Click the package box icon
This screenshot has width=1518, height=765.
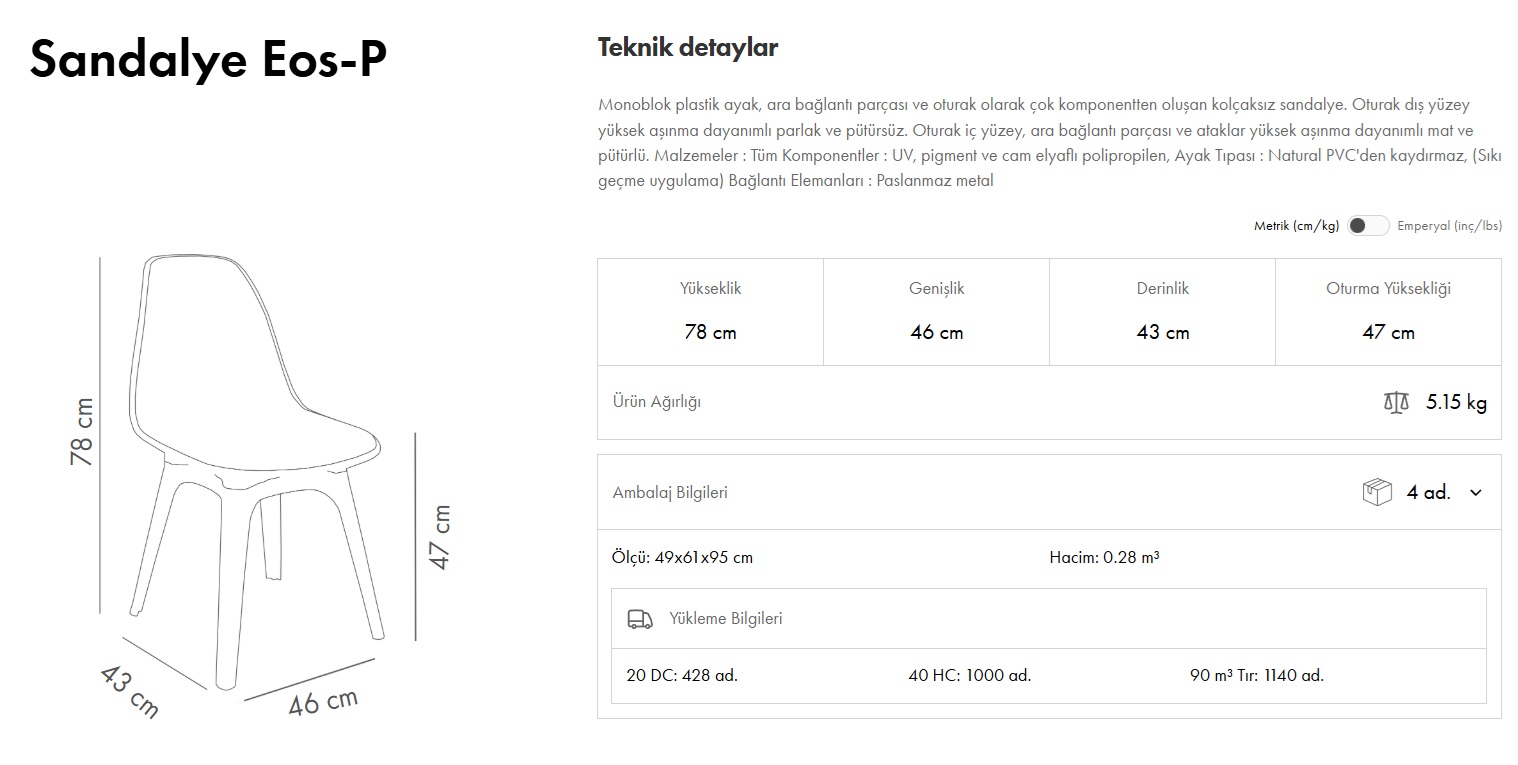1377,492
